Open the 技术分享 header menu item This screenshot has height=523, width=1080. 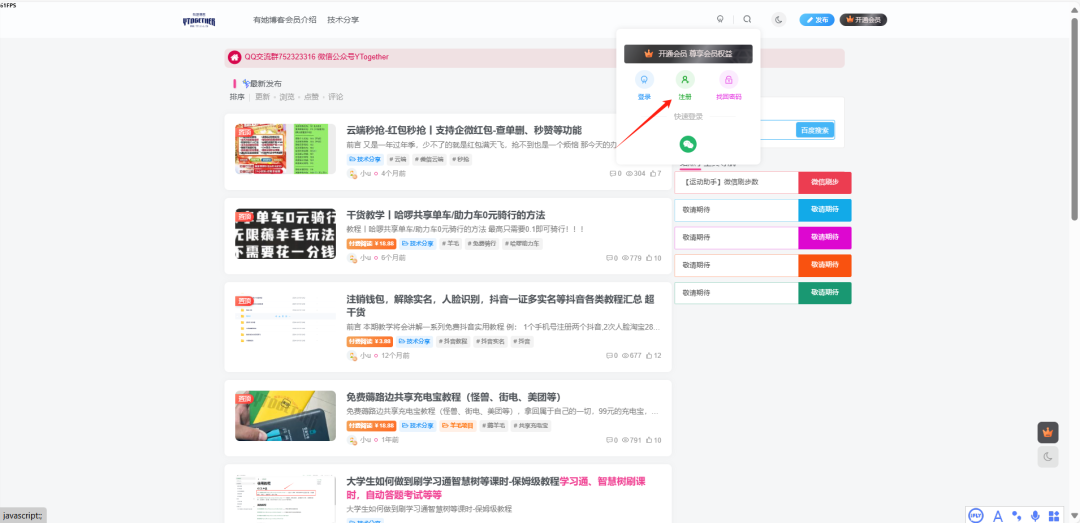(x=343, y=20)
